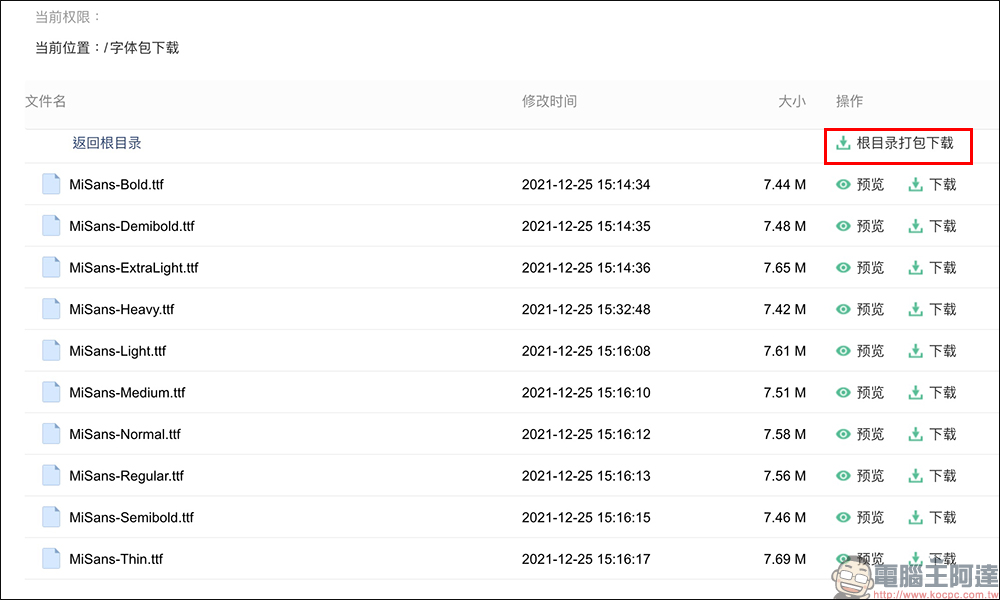Download MiSans-Light.ttf via 下载
Screen dimensions: 1000x600
(x=932, y=351)
